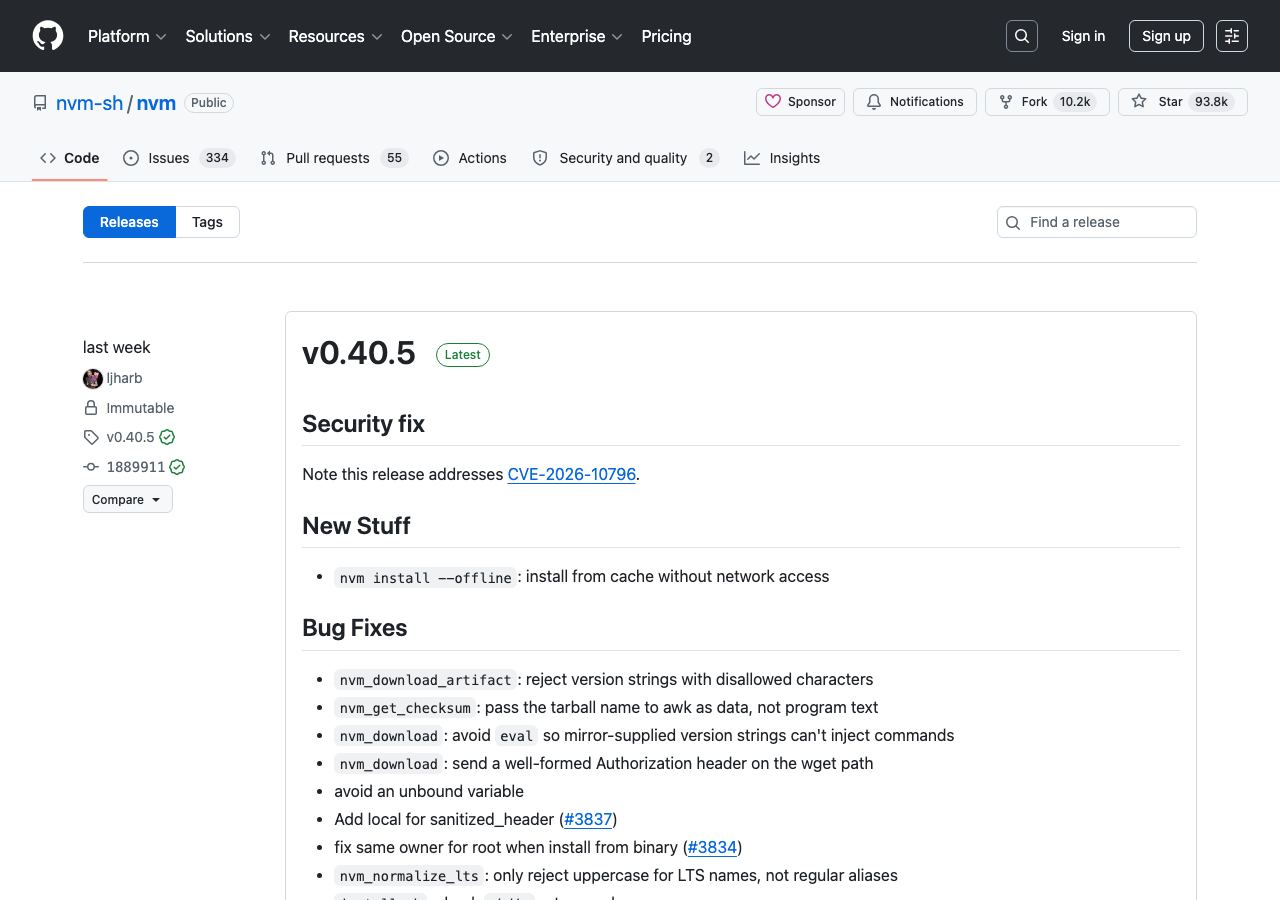Click the Security and quality count badge 2
1280x900 pixels.
coord(709,158)
